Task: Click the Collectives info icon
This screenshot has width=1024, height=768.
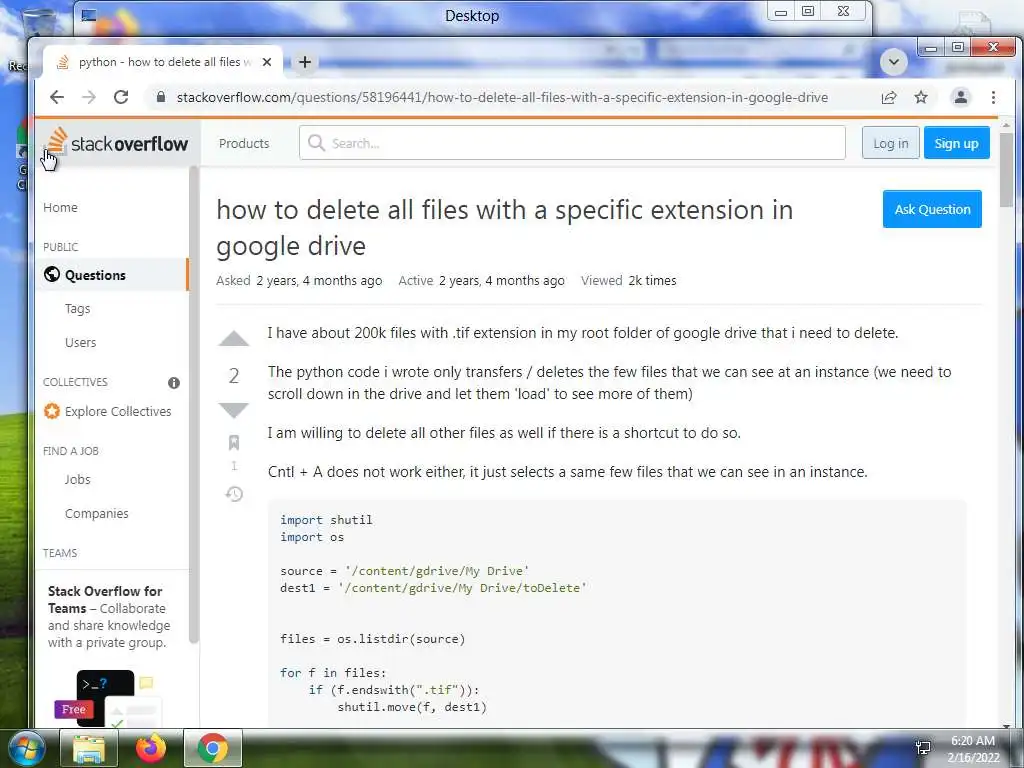Action: [x=174, y=383]
